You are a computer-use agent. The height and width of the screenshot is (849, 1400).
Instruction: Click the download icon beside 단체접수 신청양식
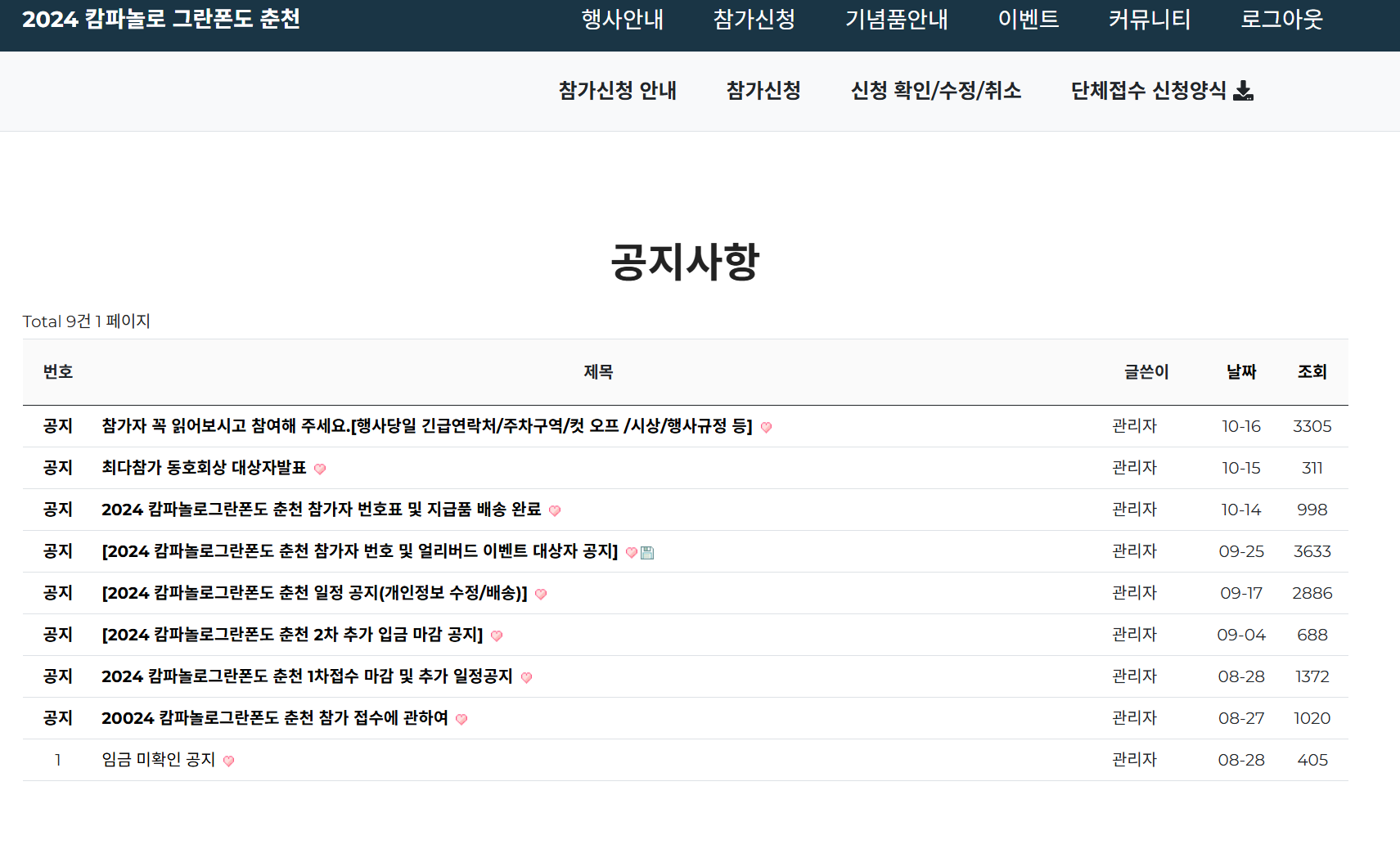click(1243, 91)
